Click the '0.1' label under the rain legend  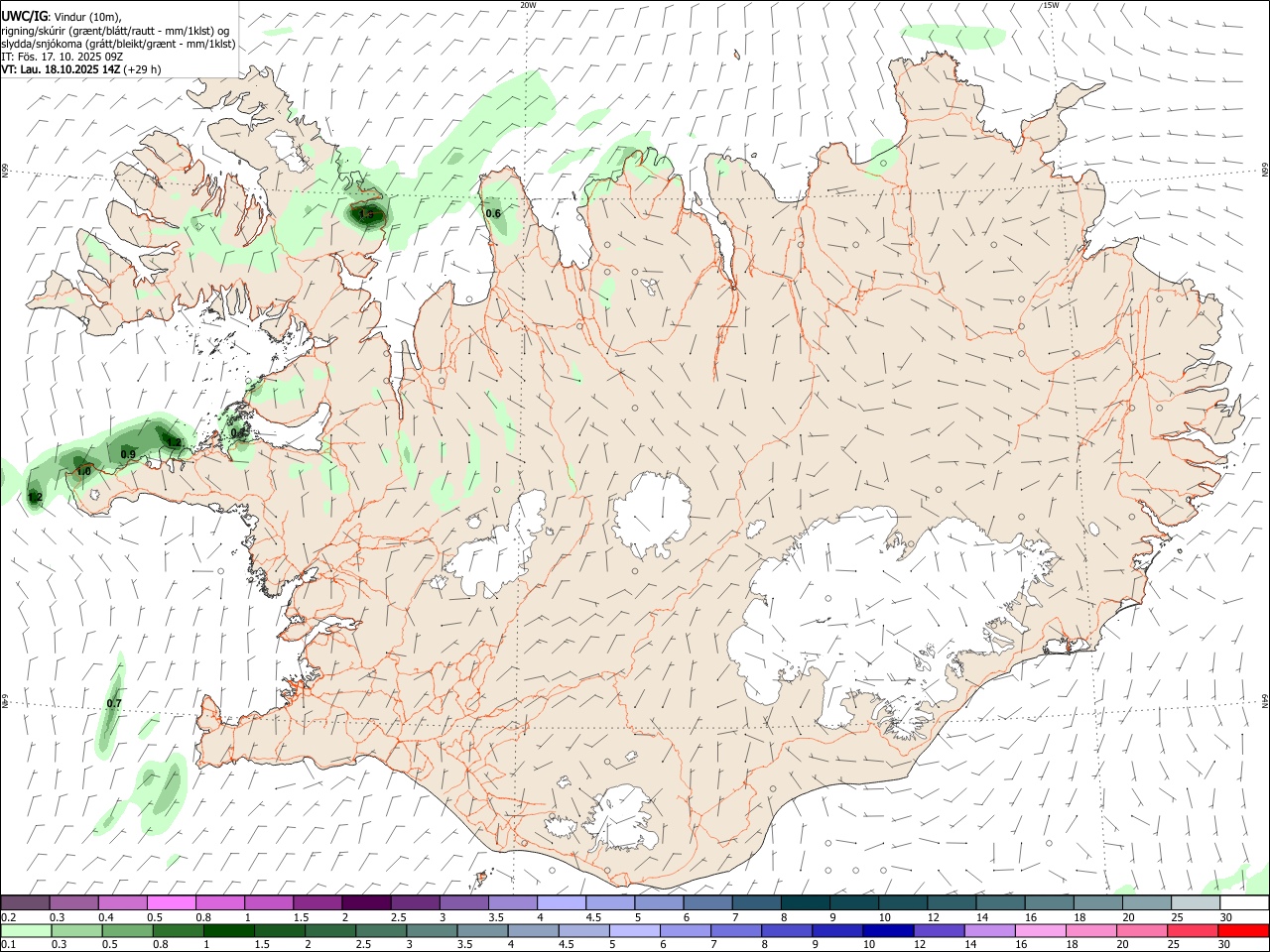coord(7,945)
